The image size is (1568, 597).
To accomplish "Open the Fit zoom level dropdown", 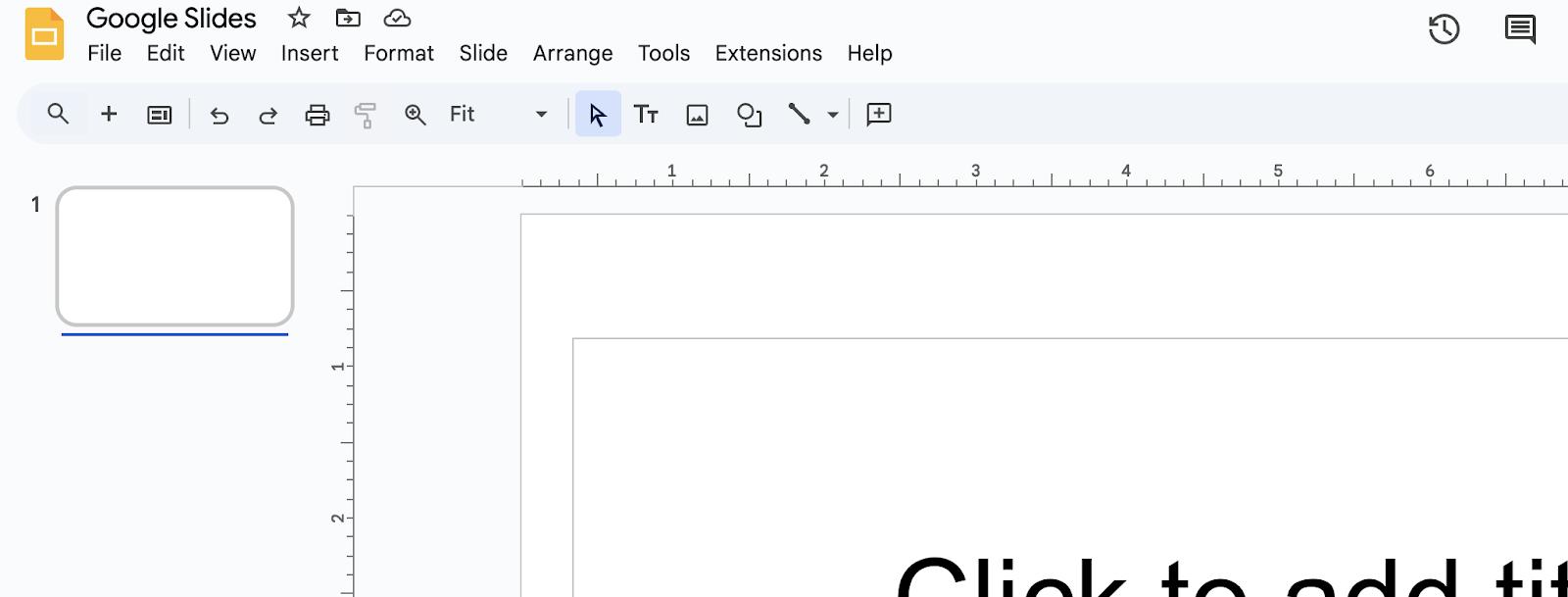I will point(499,114).
